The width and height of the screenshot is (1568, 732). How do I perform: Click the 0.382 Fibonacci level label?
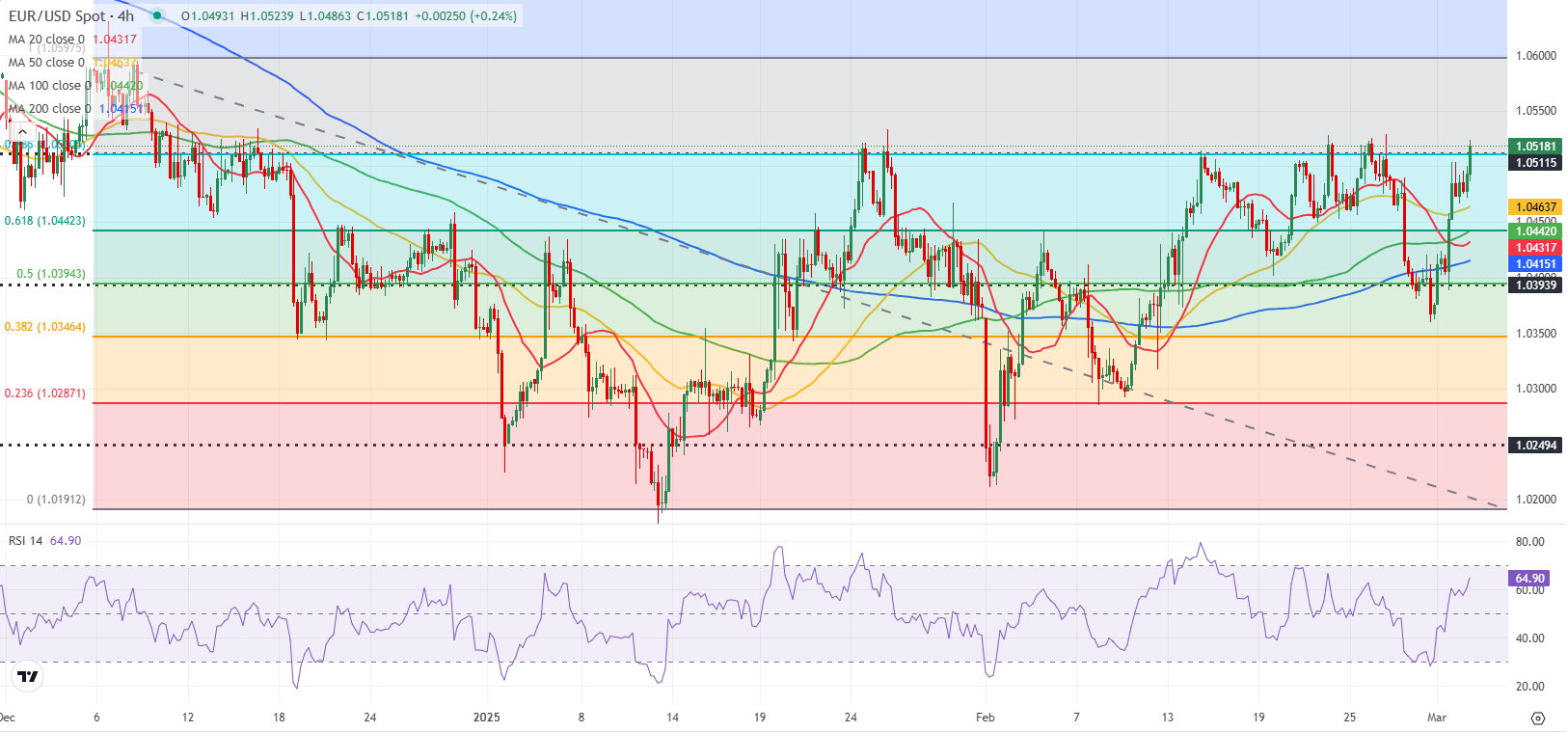44,327
